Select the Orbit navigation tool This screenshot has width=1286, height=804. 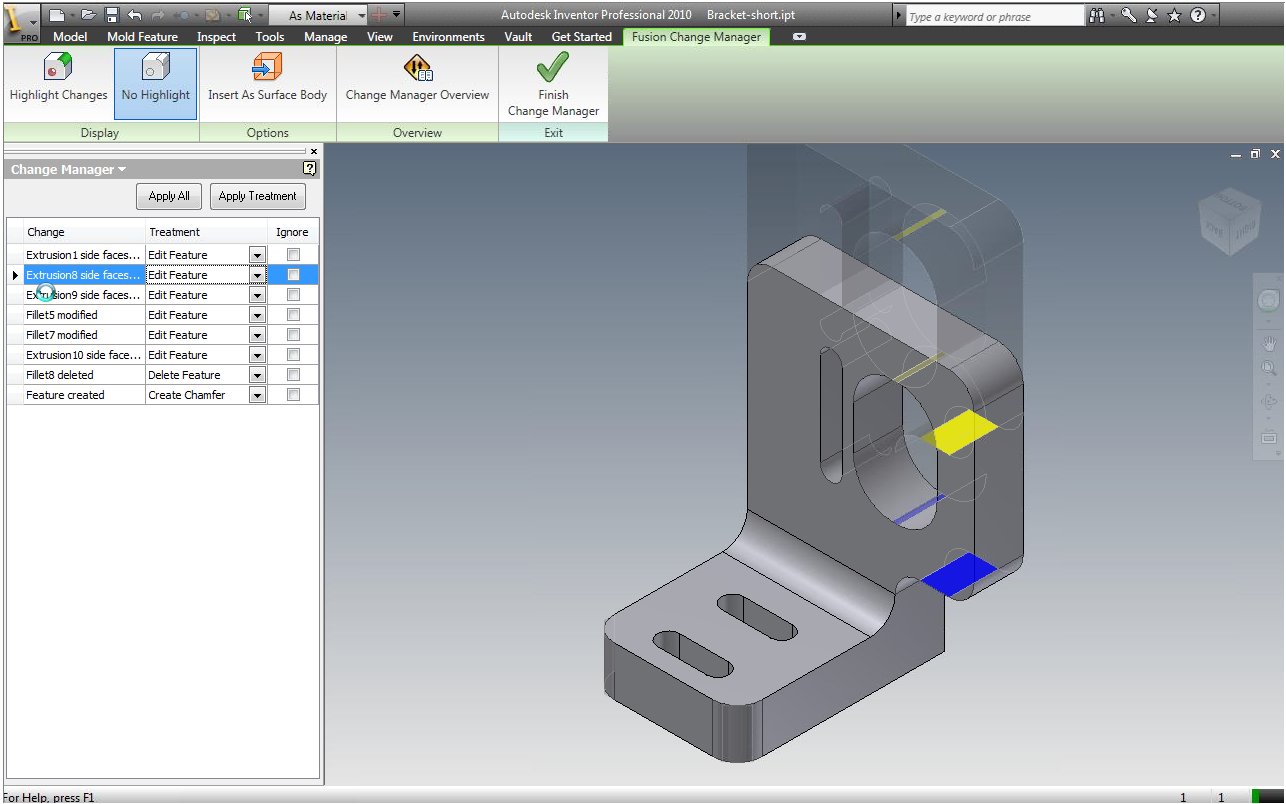coord(1268,402)
